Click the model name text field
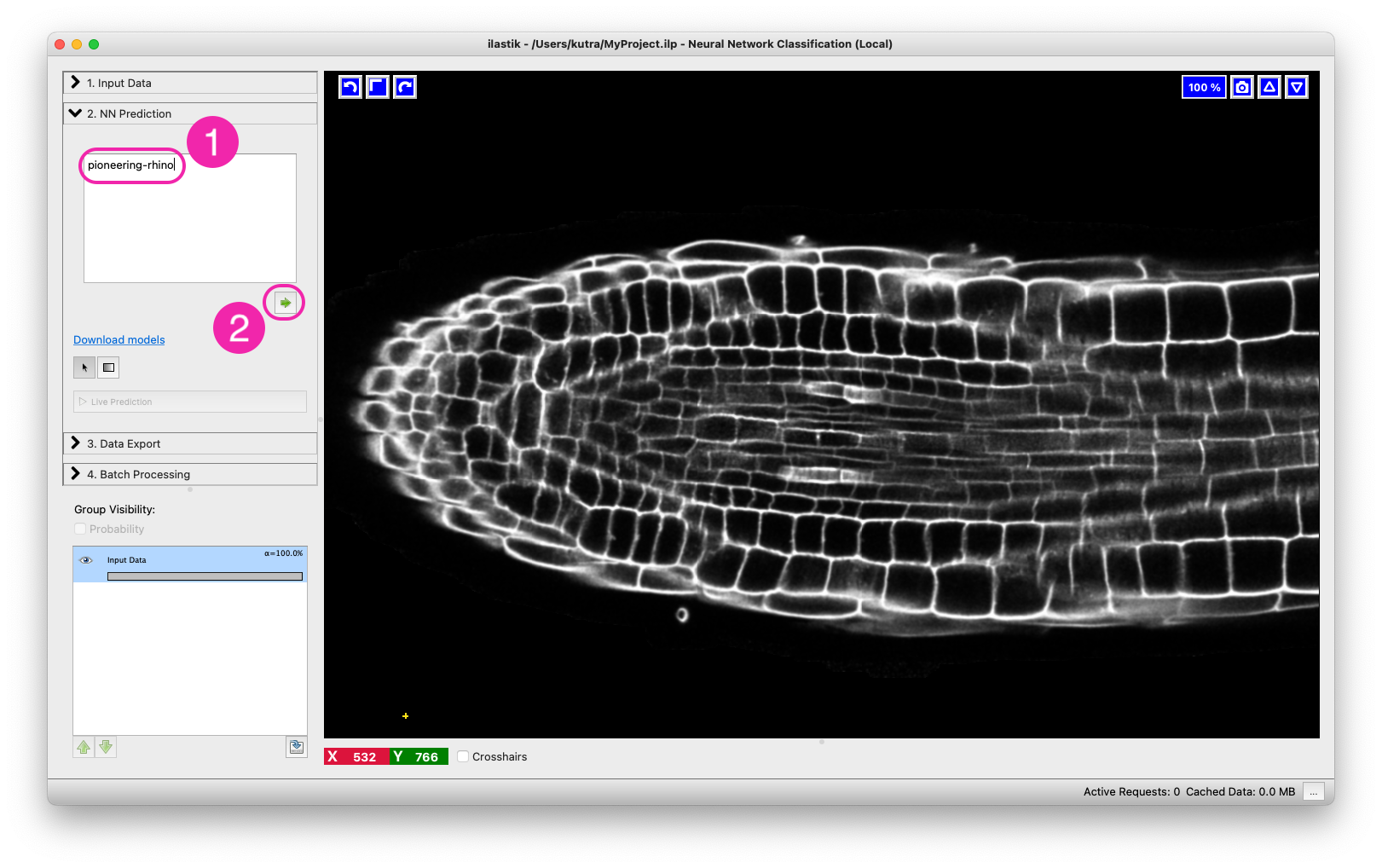Image resolution: width=1382 pixels, height=868 pixels. click(189, 217)
